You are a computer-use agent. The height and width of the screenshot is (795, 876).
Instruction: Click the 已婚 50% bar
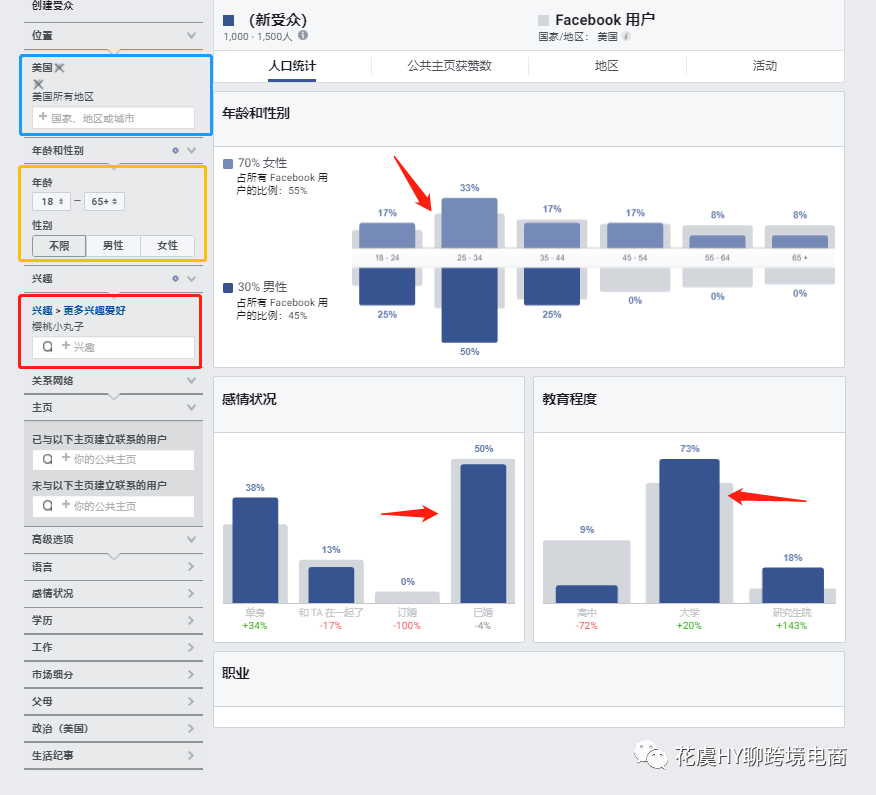point(483,534)
